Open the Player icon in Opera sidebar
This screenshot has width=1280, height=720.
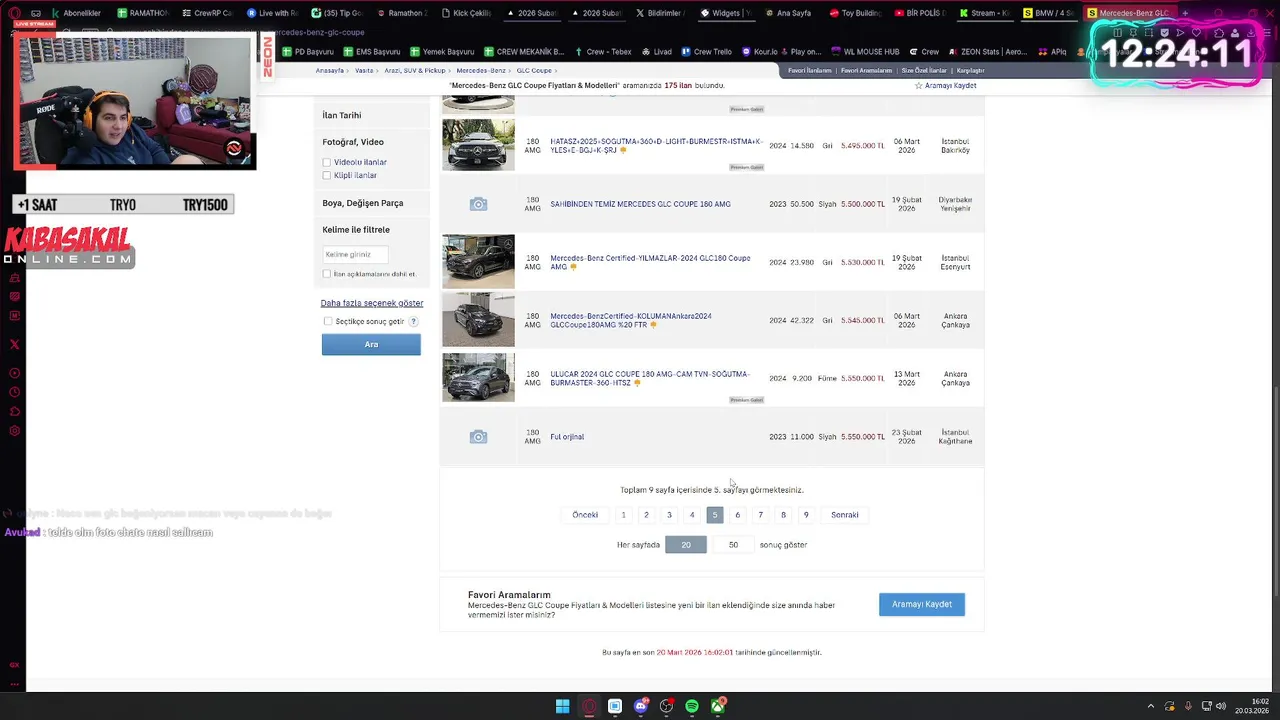14,373
